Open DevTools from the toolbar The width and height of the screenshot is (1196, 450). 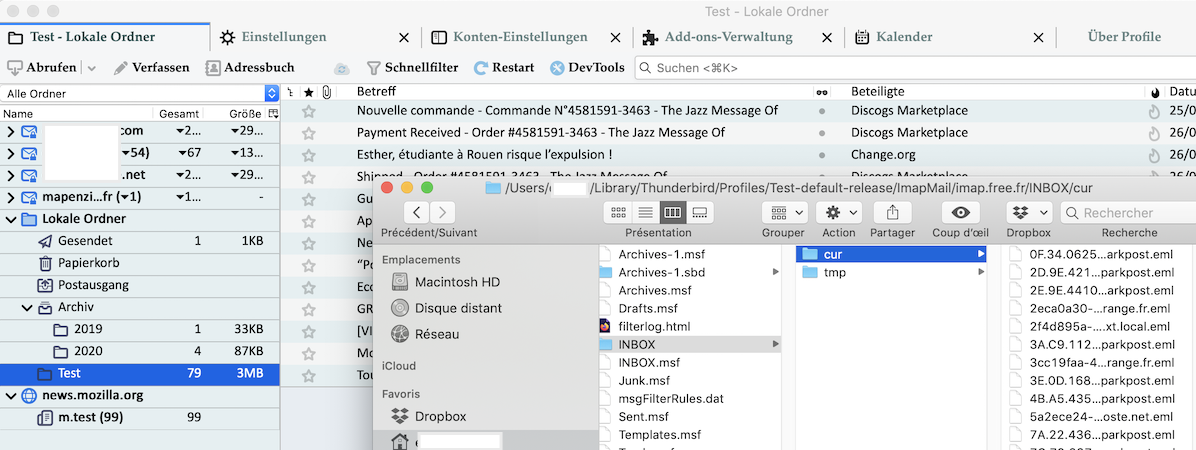click(587, 67)
